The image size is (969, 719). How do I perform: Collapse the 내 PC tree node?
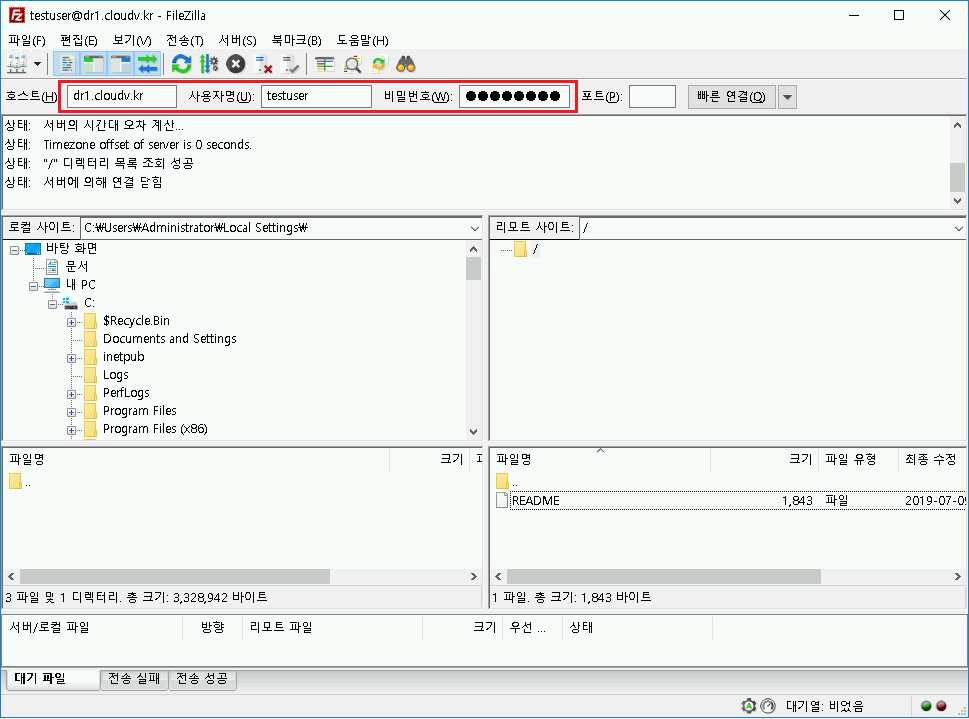[x=33, y=286]
